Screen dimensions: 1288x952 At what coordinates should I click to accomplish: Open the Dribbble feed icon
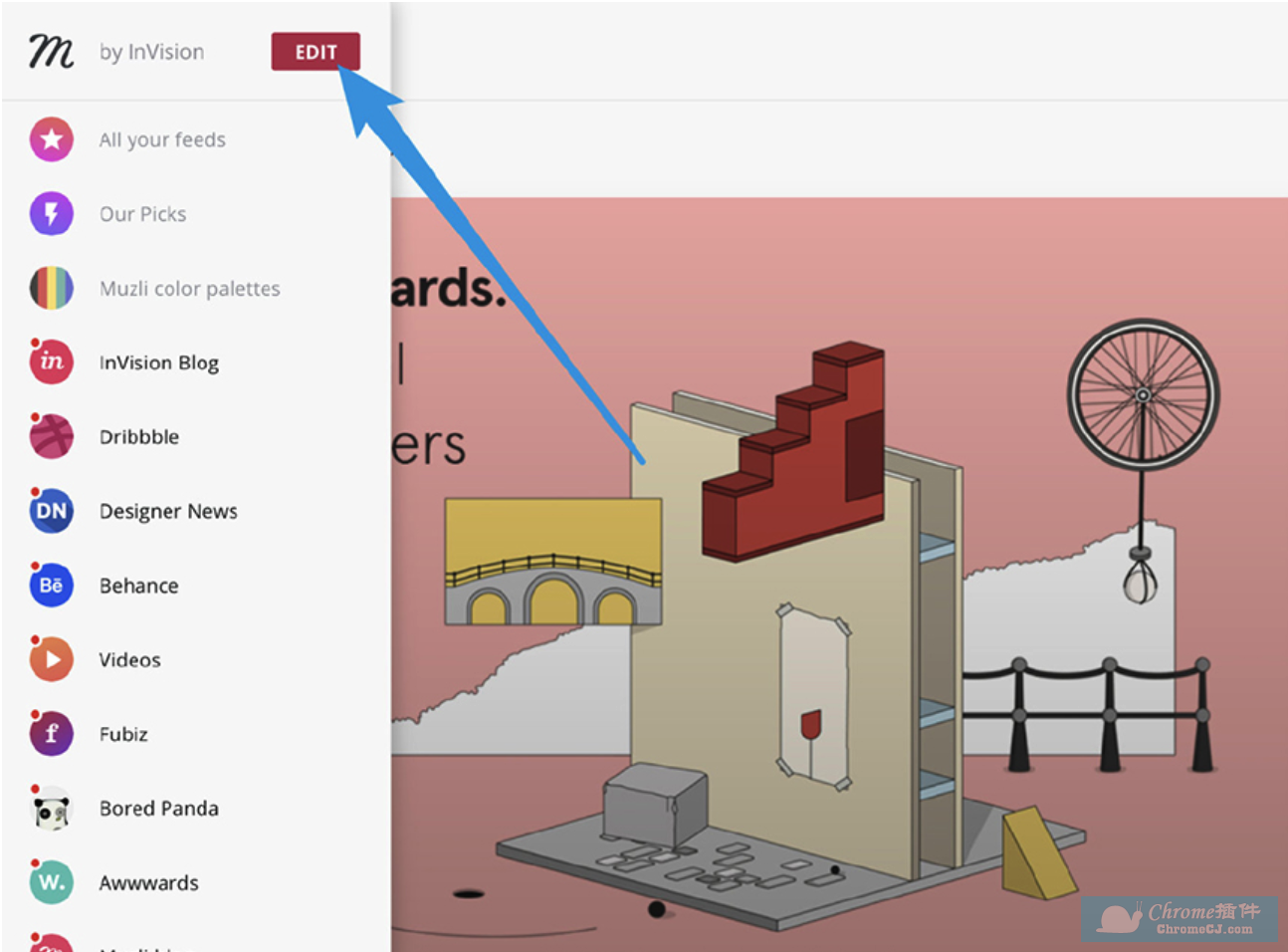tap(52, 436)
